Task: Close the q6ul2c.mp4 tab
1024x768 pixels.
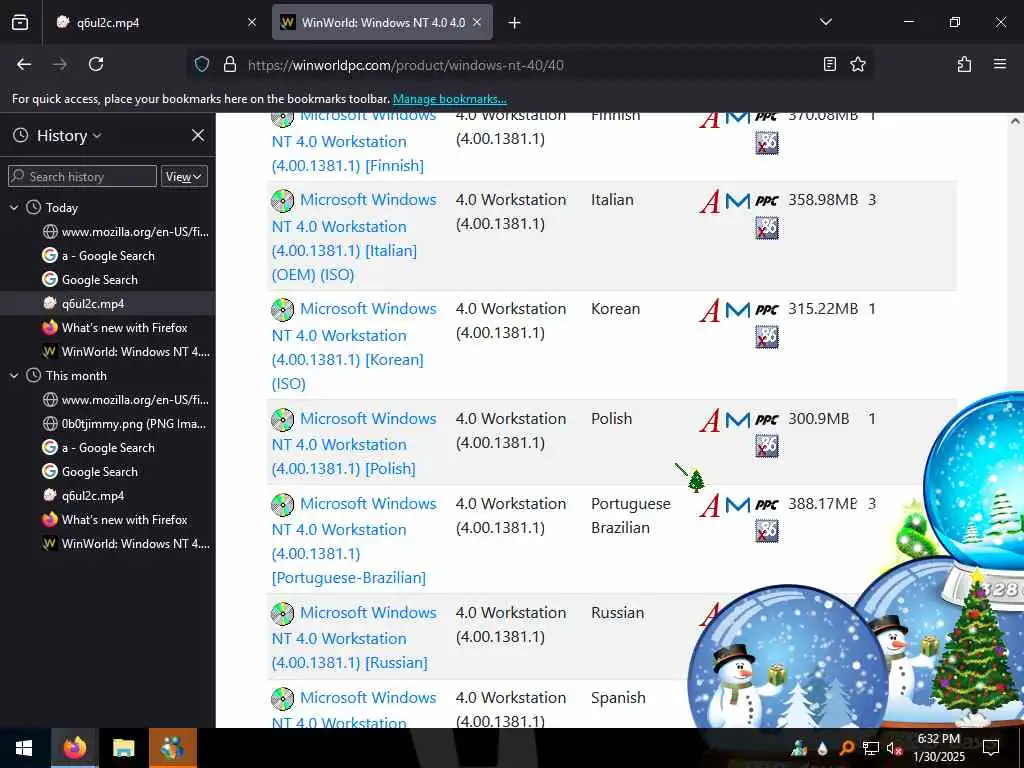Action: click(x=252, y=22)
